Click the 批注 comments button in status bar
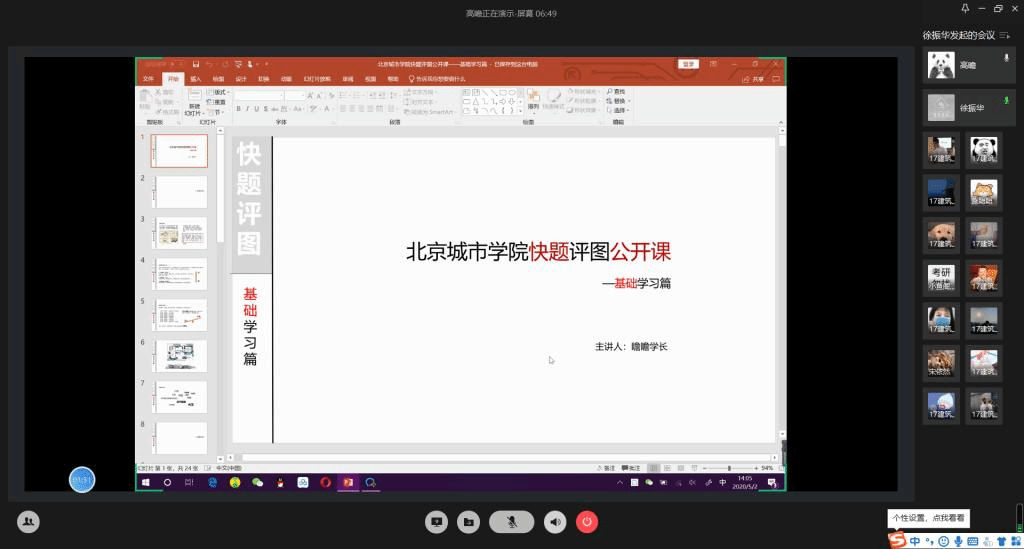 [x=631, y=468]
